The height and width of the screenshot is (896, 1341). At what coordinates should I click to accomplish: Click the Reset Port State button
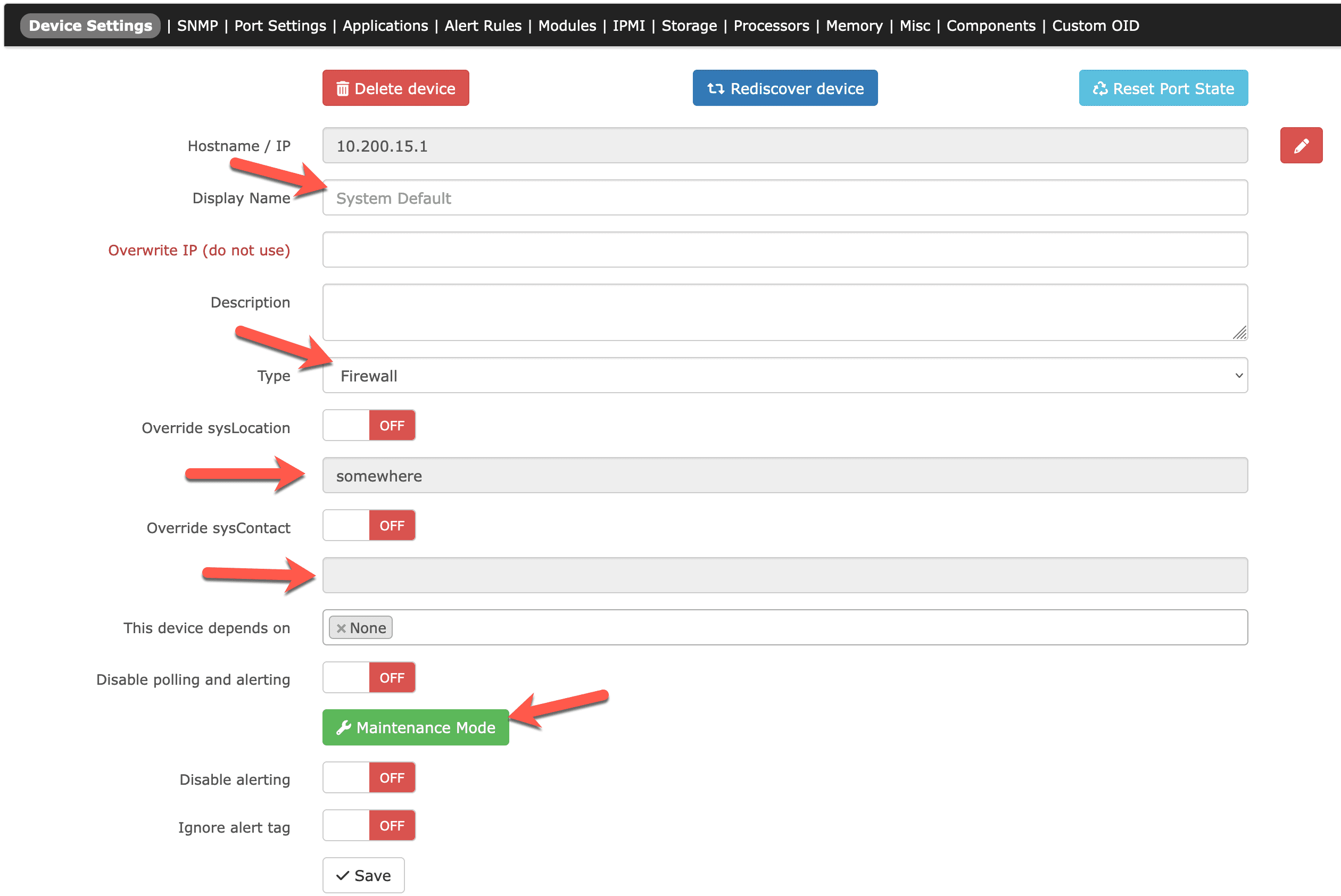coord(1163,88)
